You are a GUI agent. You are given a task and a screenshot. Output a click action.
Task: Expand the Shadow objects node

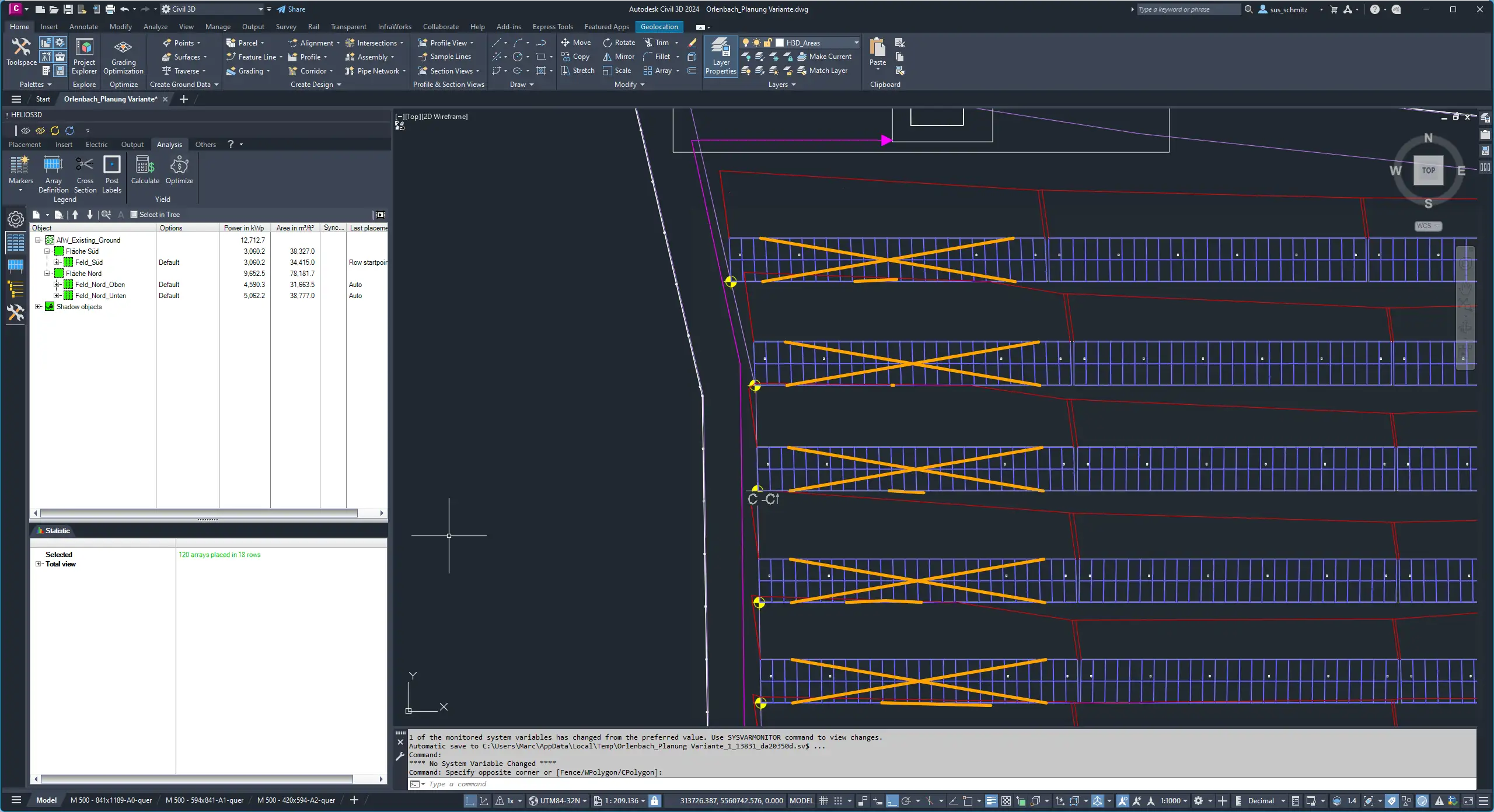point(39,307)
